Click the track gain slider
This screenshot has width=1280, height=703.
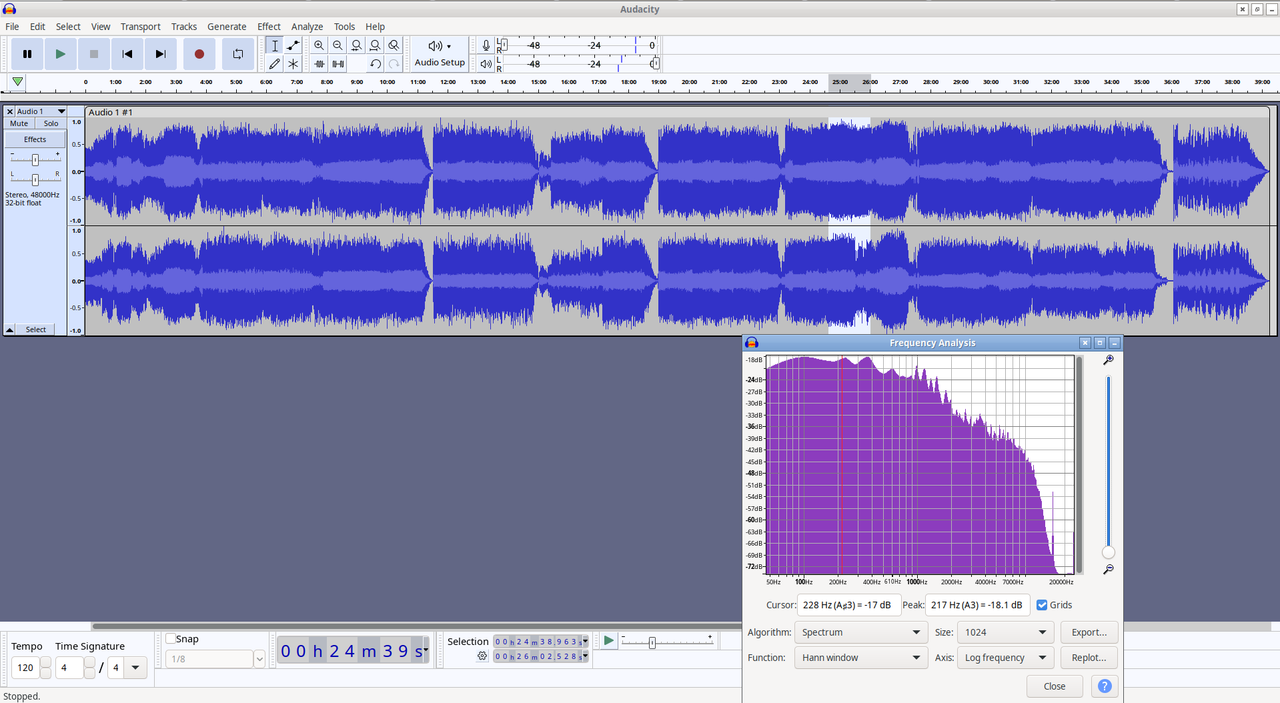click(x=35, y=160)
